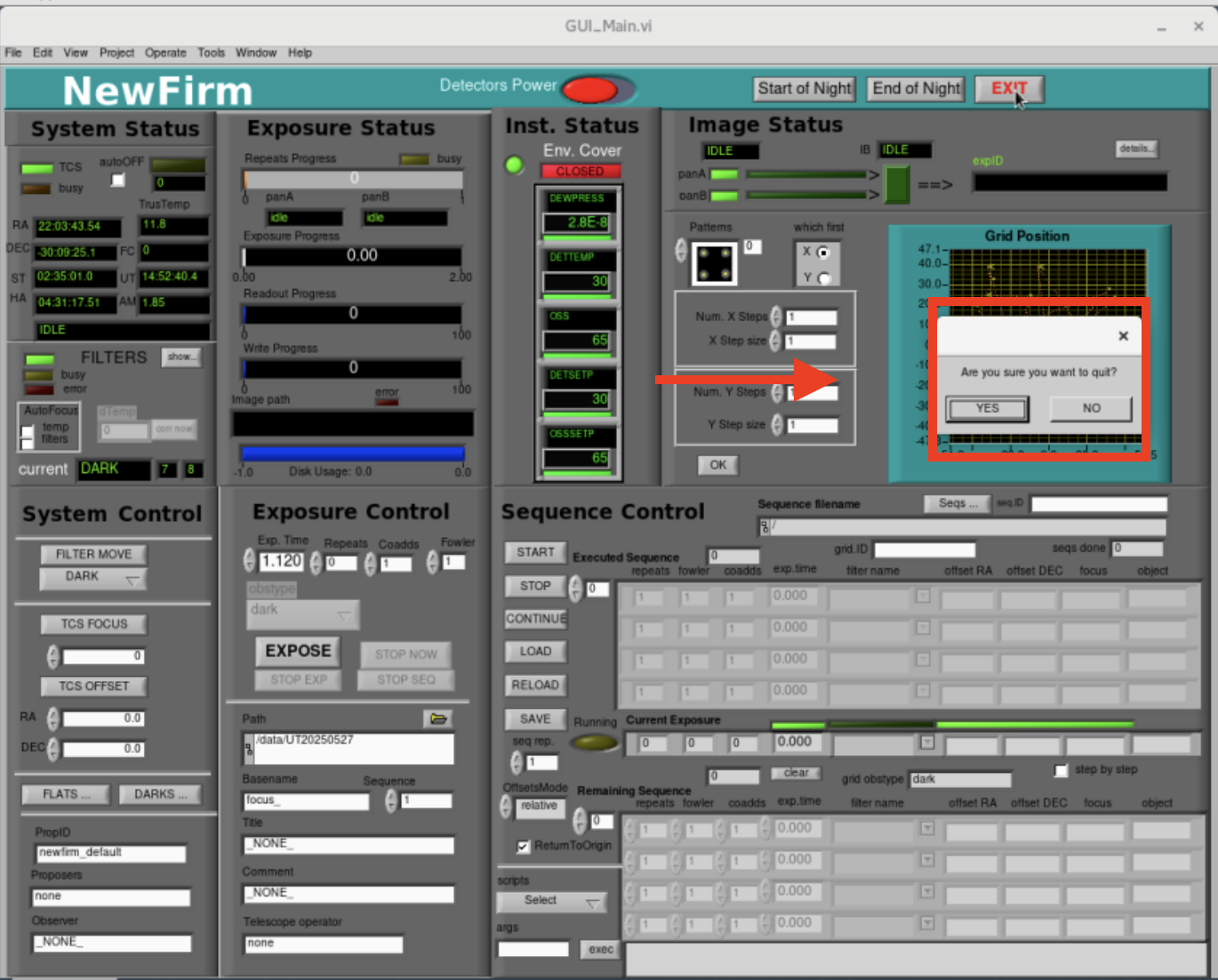Click the Y Step size stepper

[777, 425]
